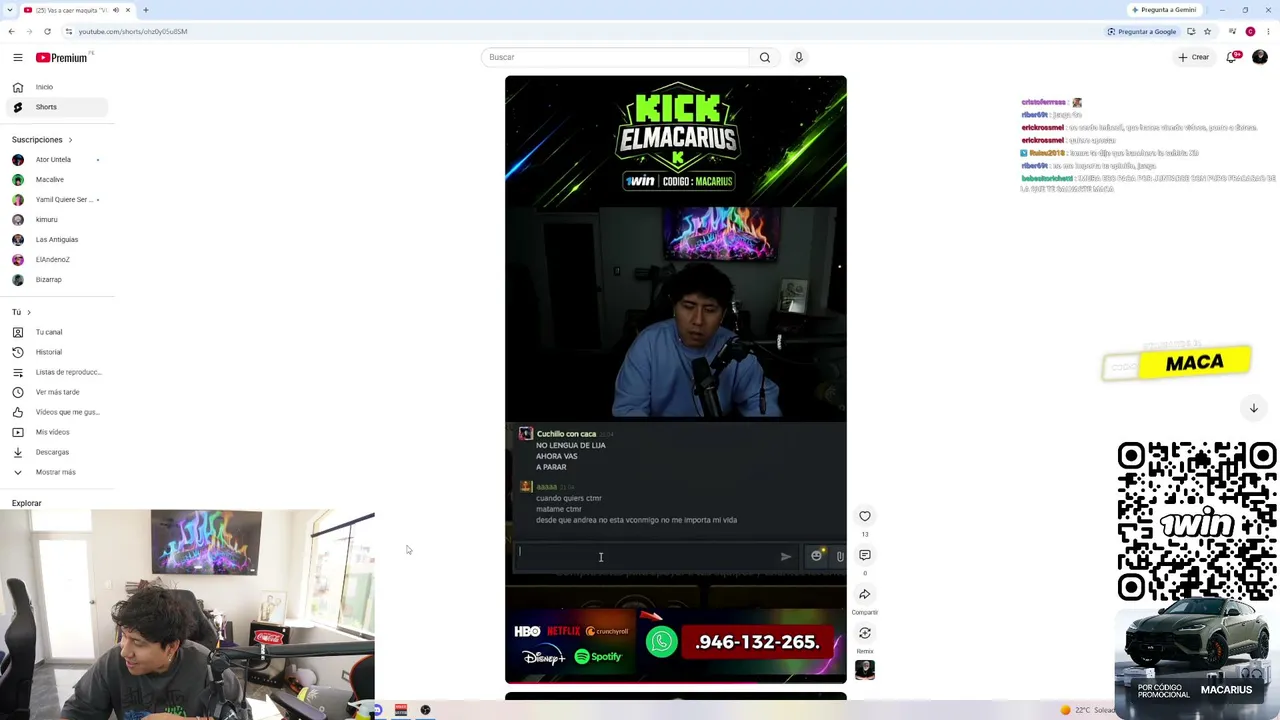Open Tu canal in the sidebar
This screenshot has height=720, width=1280.
coord(56,332)
